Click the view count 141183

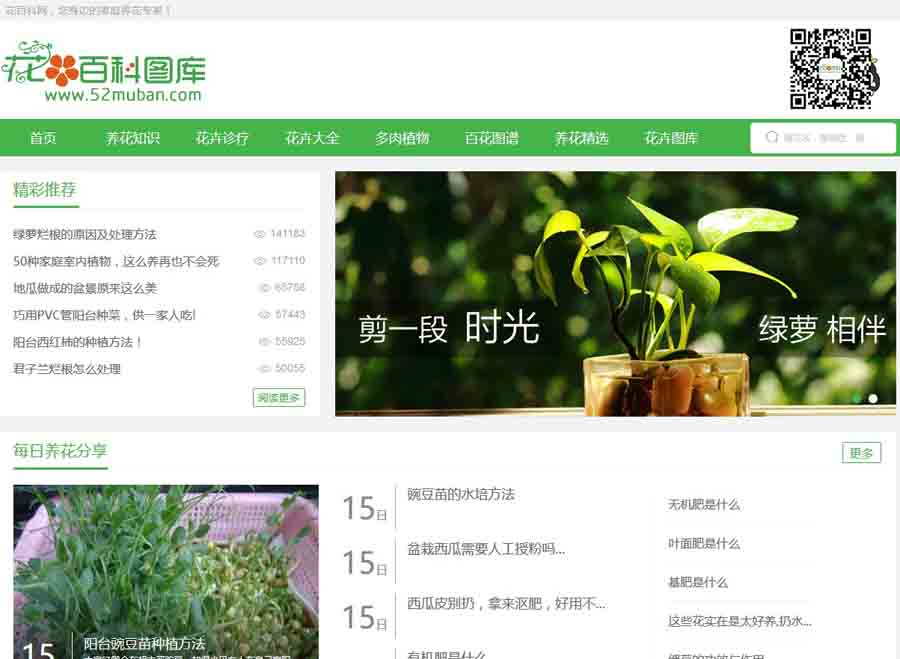tap(288, 234)
